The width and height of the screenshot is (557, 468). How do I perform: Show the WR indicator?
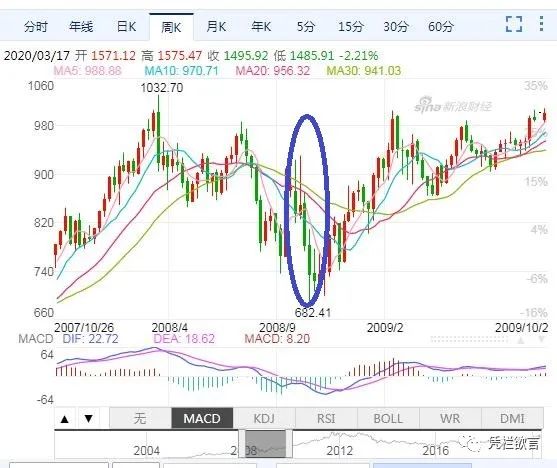(450, 418)
